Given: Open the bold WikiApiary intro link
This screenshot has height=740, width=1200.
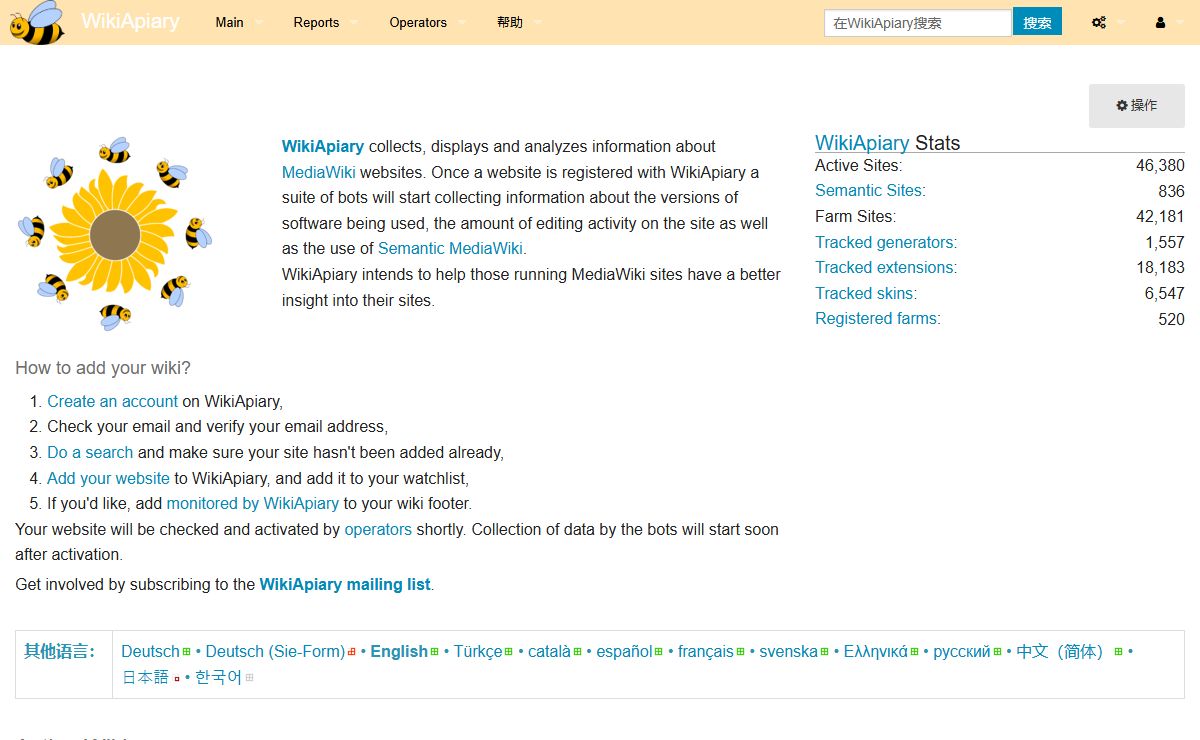Looking at the screenshot, I should [x=323, y=146].
